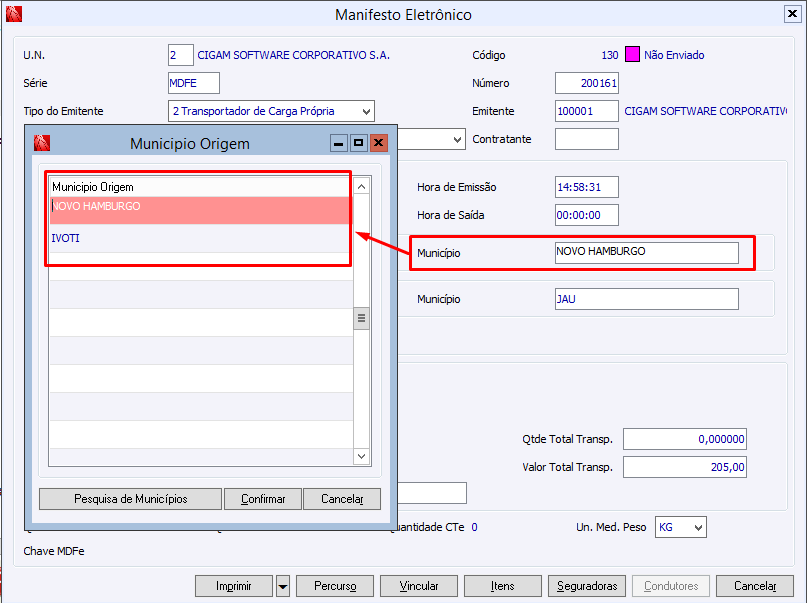Click the list scrollbar up arrow
This screenshot has height=603, width=807.
[362, 187]
